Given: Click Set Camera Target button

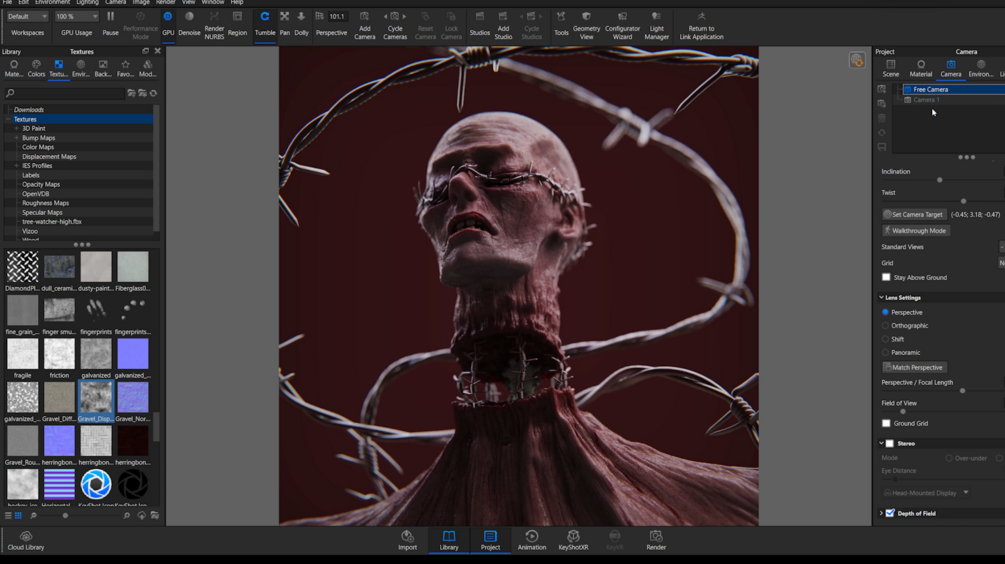Looking at the screenshot, I should [913, 214].
